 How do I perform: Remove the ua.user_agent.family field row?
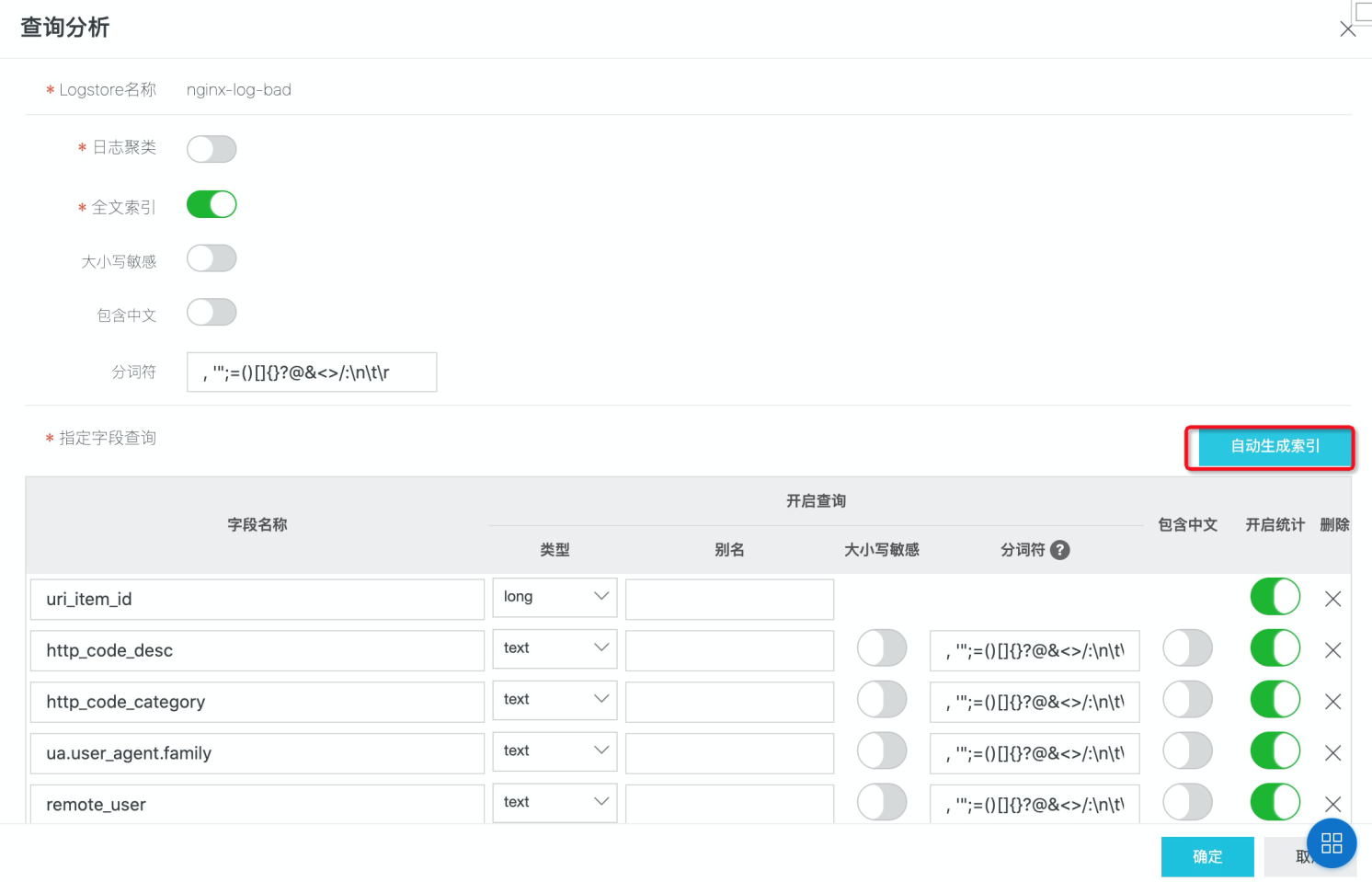(x=1332, y=753)
